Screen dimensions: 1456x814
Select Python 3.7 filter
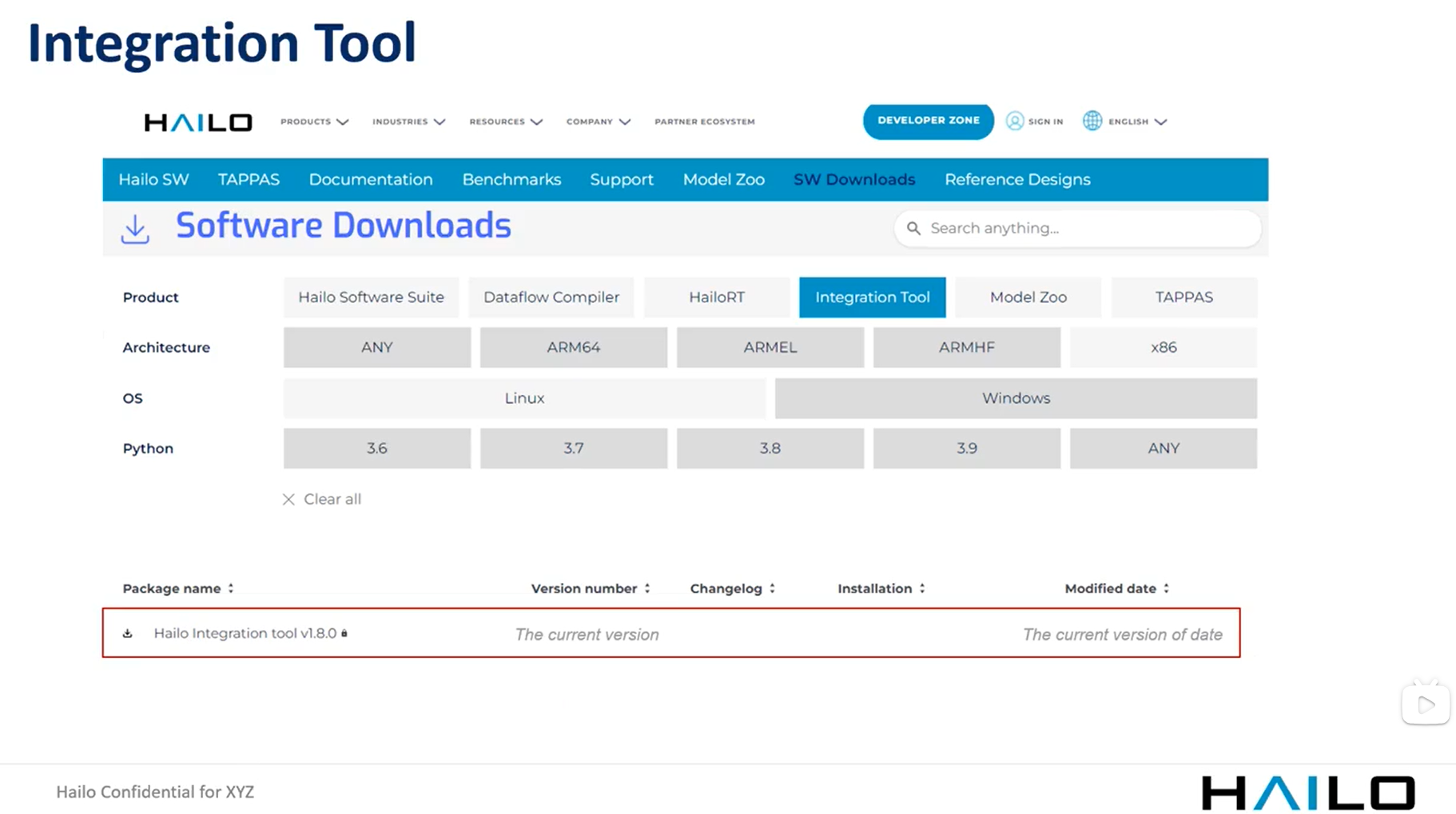[574, 449]
